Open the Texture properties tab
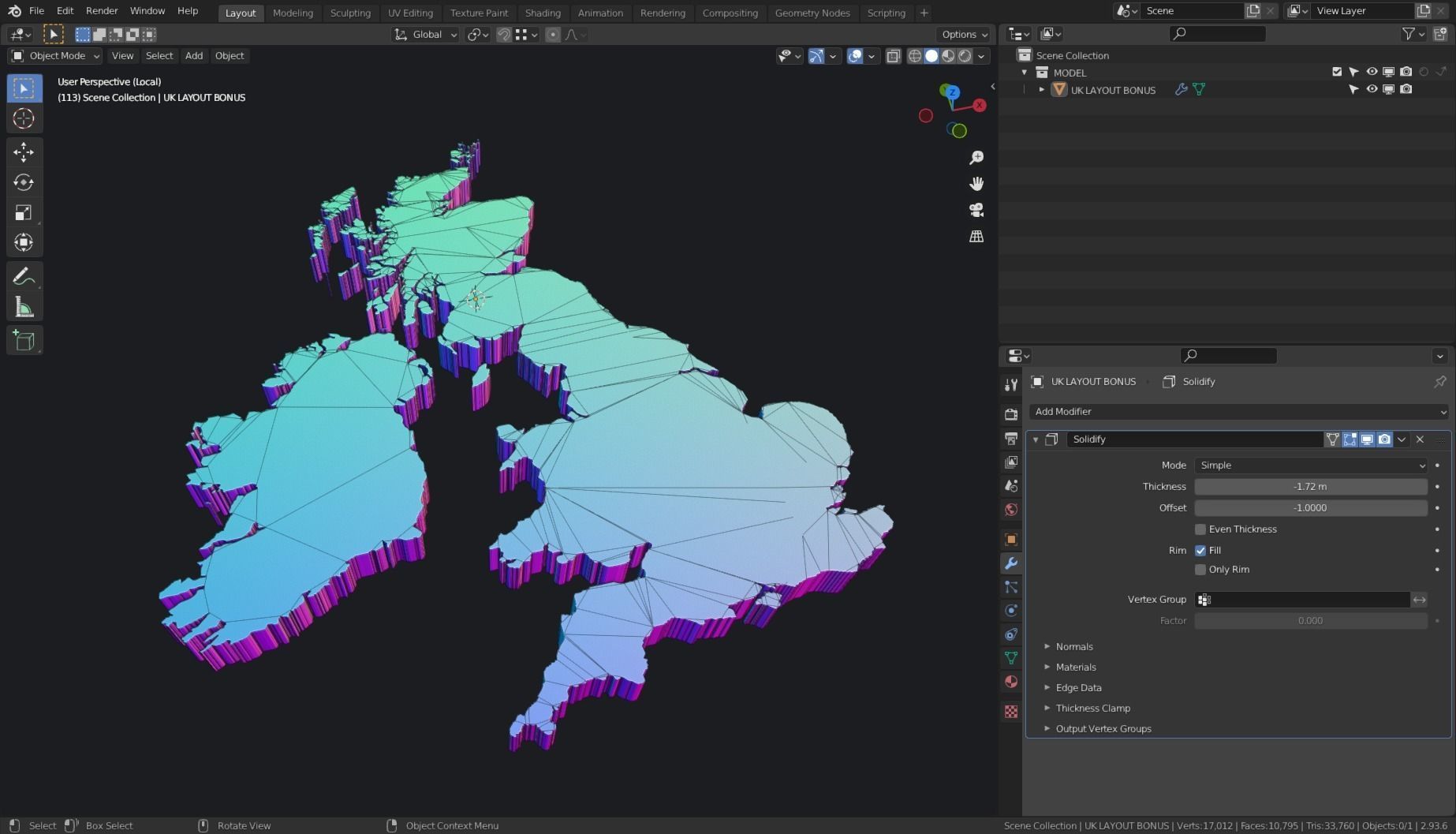This screenshot has height=834, width=1456. (x=1011, y=712)
